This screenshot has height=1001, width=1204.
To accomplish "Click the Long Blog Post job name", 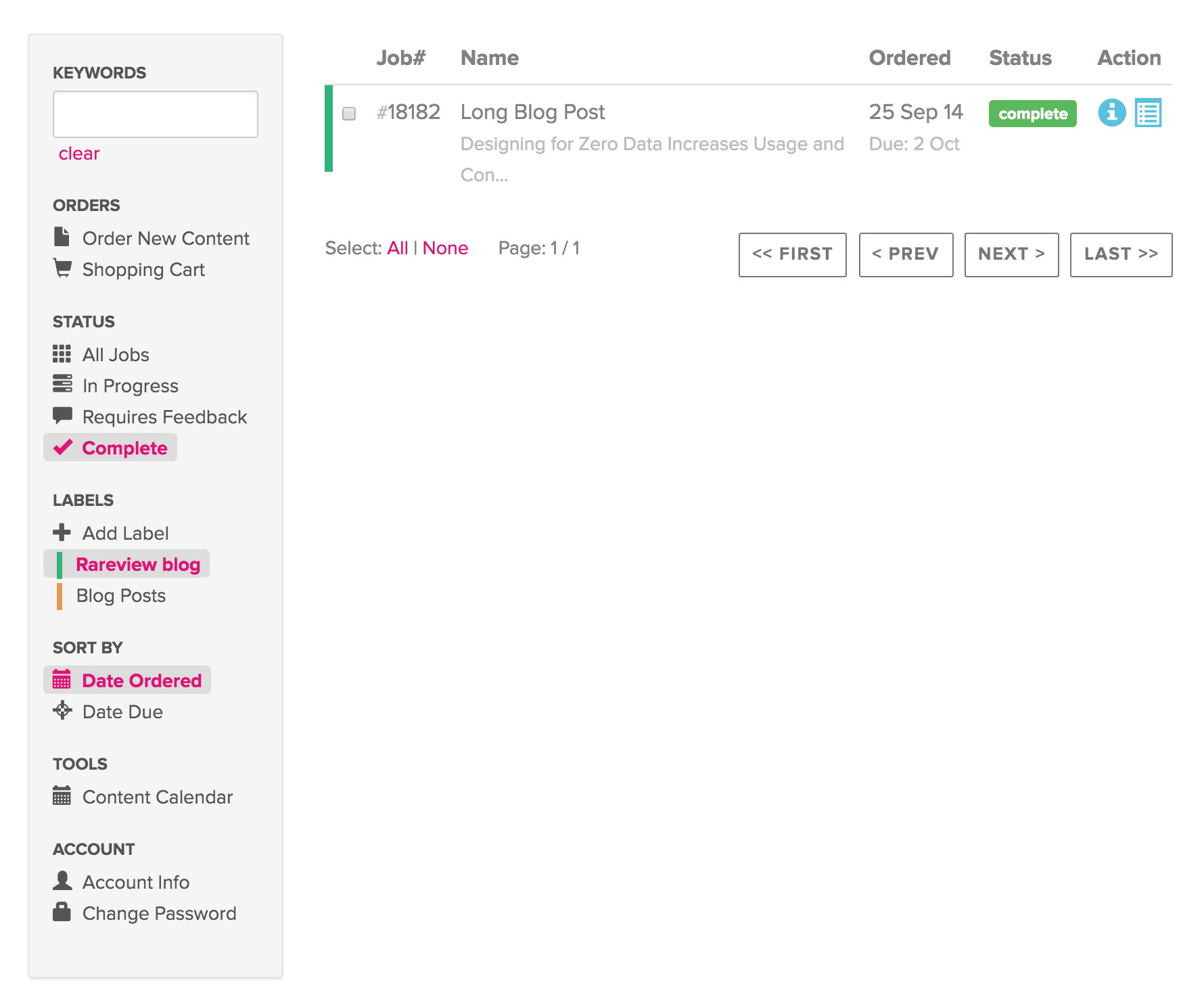I will coord(533,112).
